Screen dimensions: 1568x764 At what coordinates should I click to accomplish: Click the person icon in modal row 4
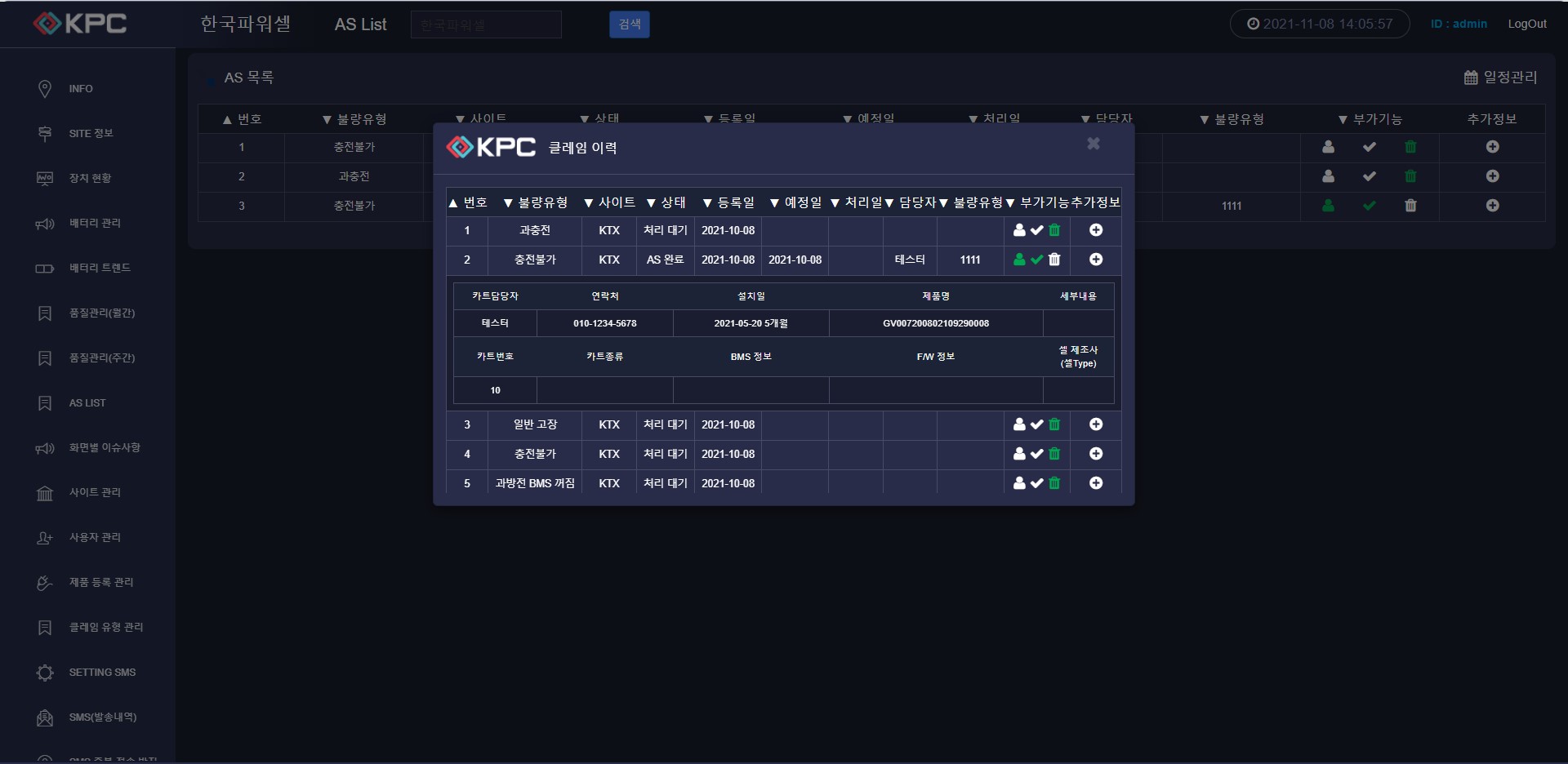(x=1019, y=454)
